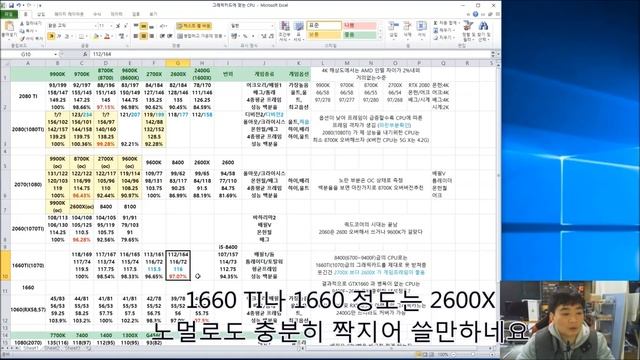Toggle underline formatting

pos(66,36)
